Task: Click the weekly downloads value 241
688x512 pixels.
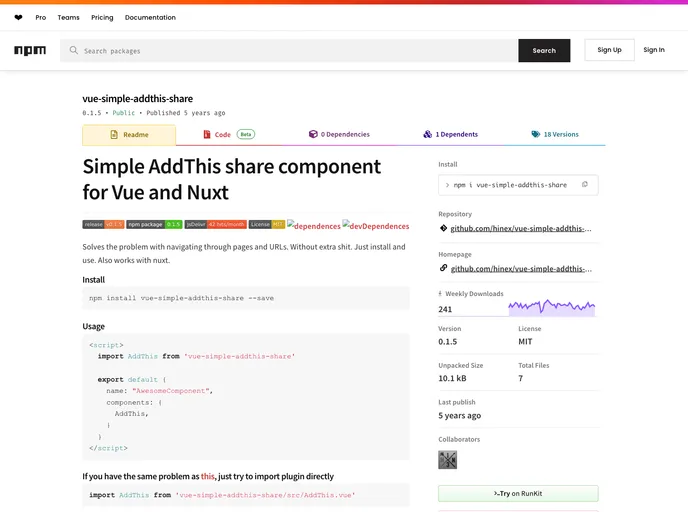Action: tap(445, 309)
